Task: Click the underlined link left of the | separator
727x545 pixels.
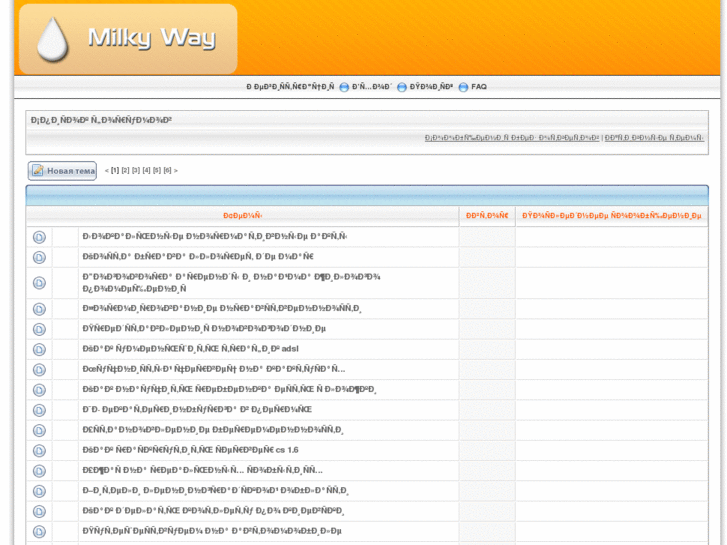Action: pos(512,138)
